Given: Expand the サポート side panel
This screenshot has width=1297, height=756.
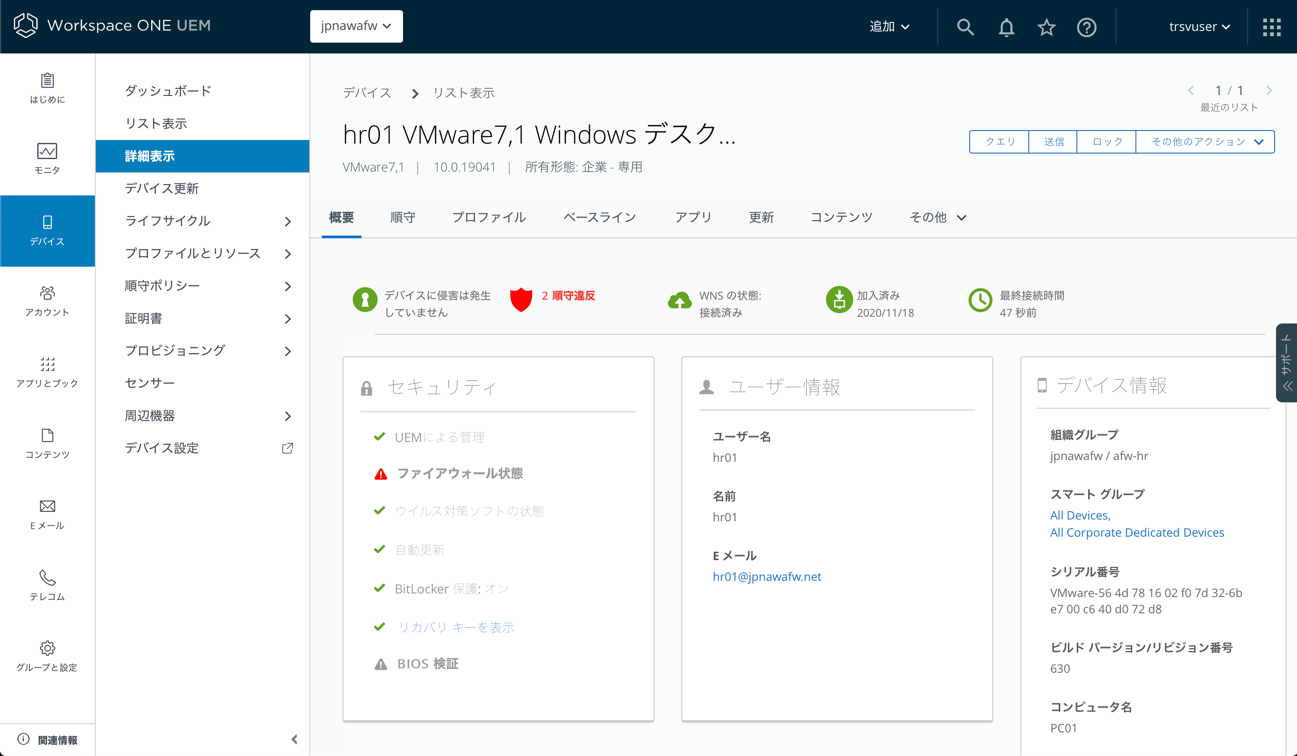Looking at the screenshot, I should tap(1287, 363).
